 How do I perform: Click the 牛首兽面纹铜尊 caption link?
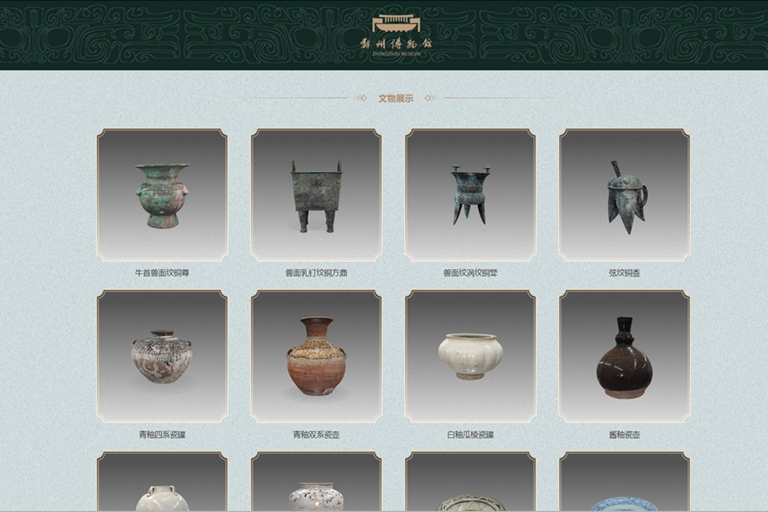[x=162, y=273]
